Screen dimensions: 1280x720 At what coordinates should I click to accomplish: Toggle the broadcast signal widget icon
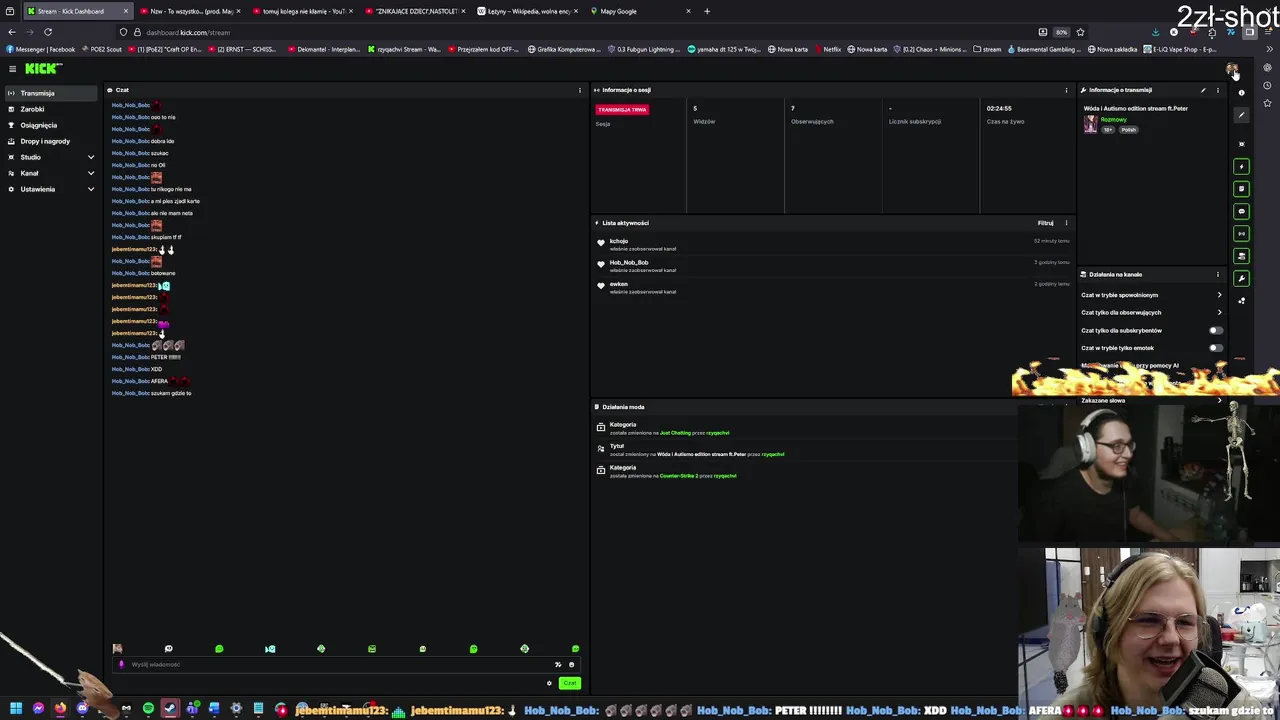[x=1241, y=234]
